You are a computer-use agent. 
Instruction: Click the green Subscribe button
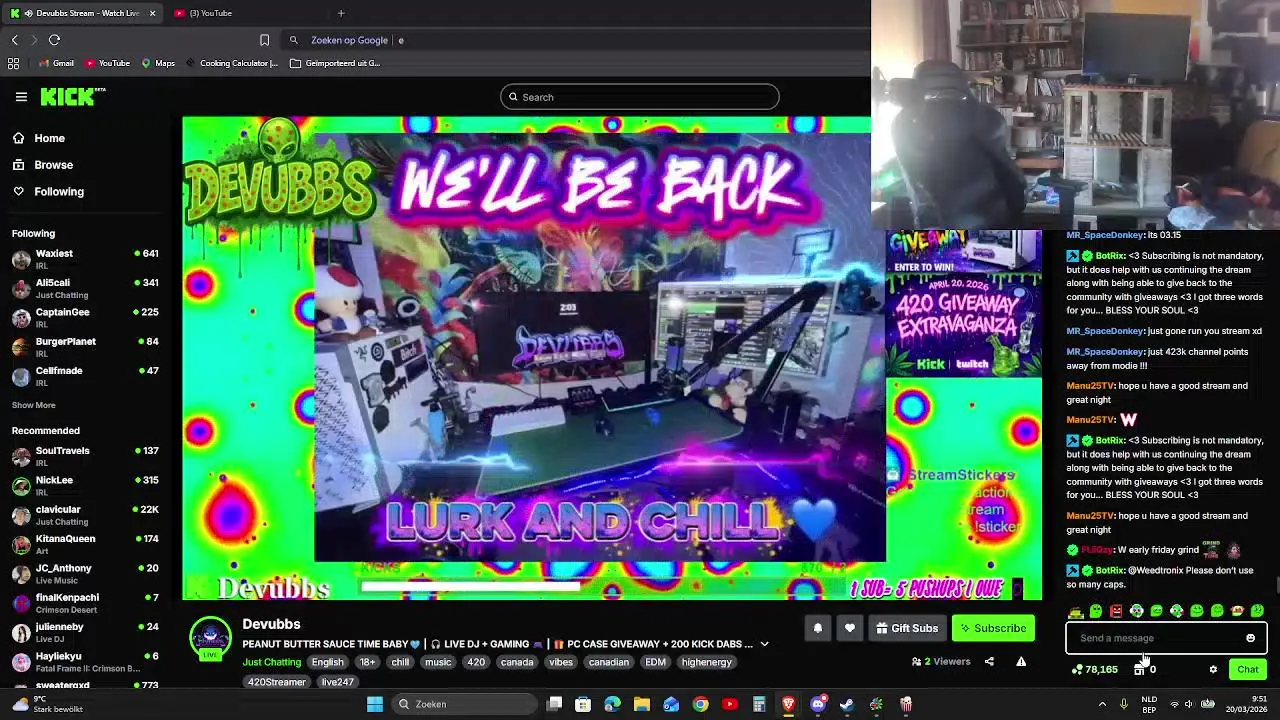[x=993, y=628]
